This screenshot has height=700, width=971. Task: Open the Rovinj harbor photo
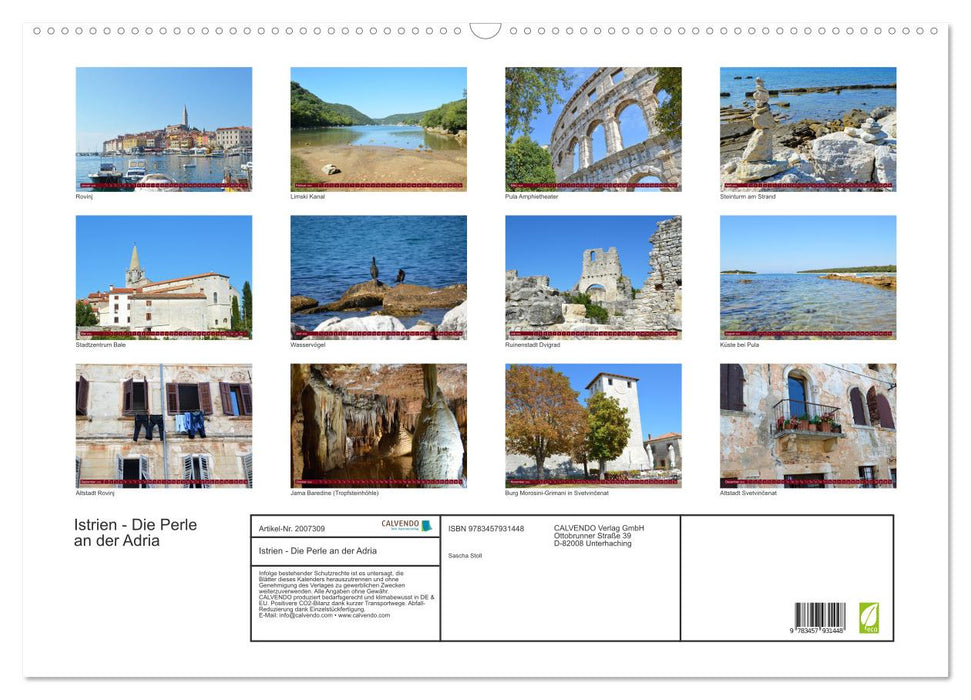coord(164,129)
